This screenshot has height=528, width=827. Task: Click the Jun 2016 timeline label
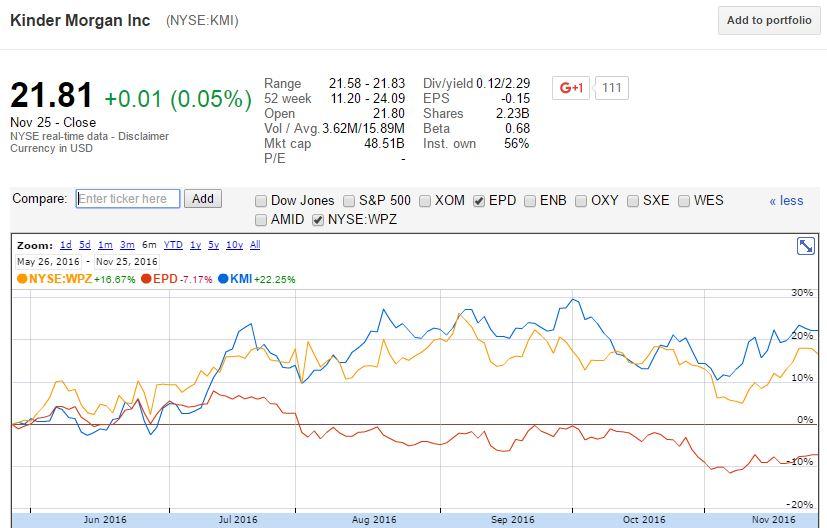click(105, 520)
